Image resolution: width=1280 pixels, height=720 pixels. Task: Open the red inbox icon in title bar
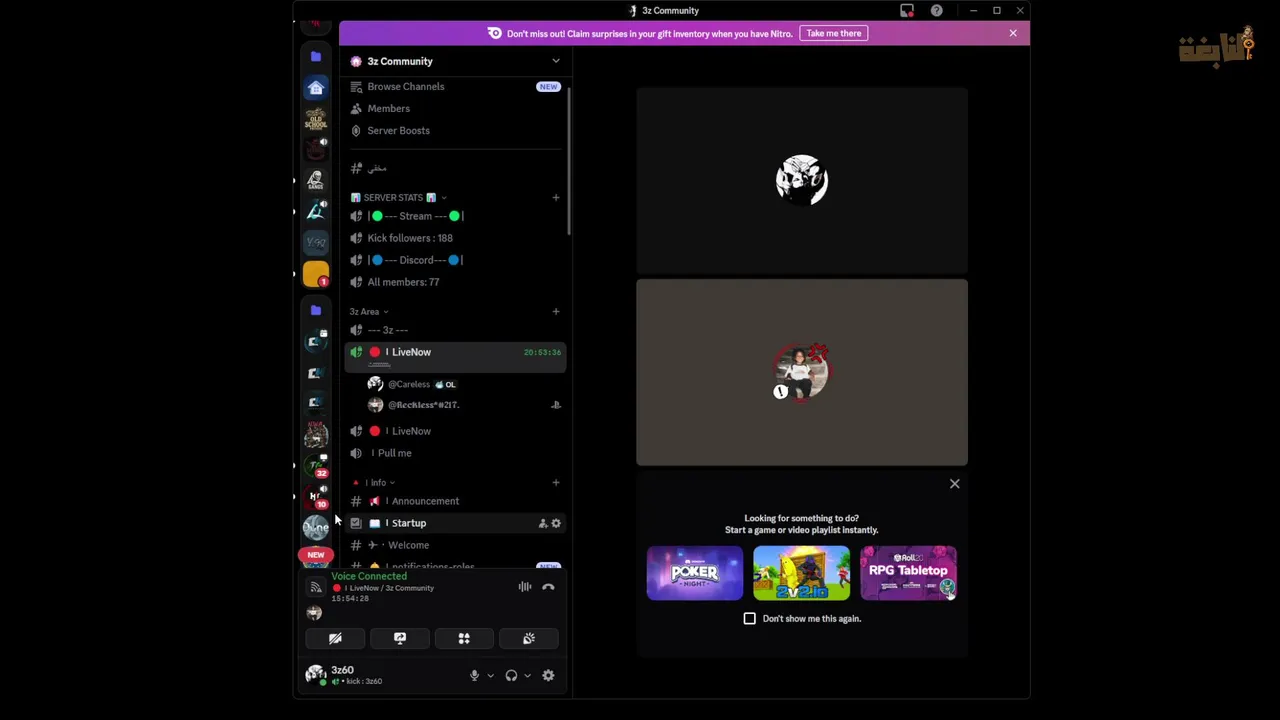pos(907,10)
